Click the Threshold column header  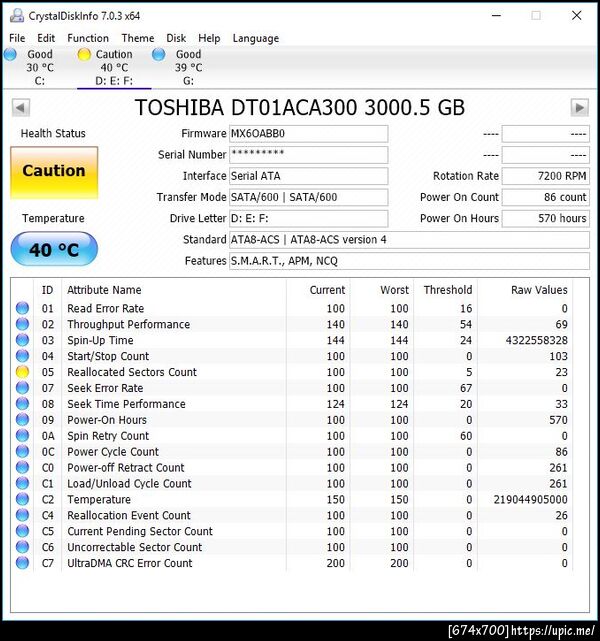(x=446, y=290)
